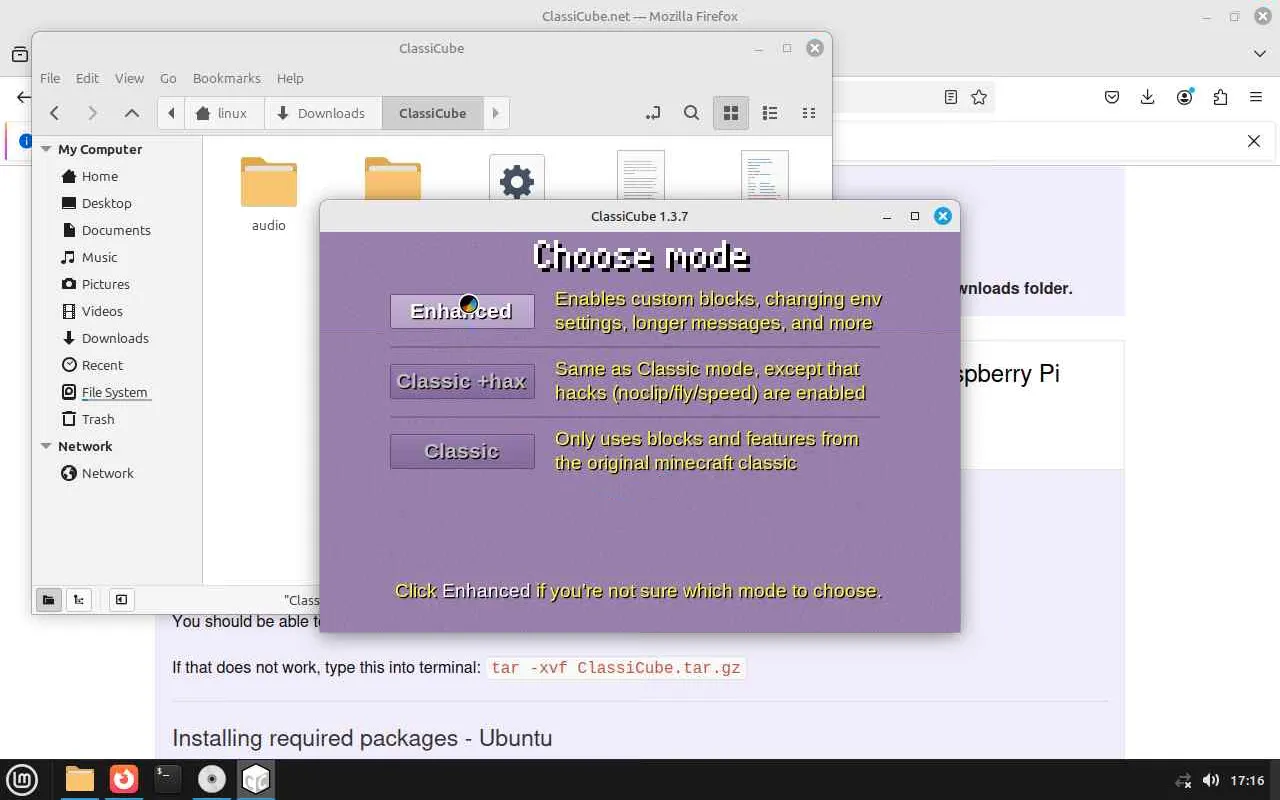Viewport: 1280px width, 800px height.
Task: Toggle Firefox reader view
Action: click(x=951, y=97)
